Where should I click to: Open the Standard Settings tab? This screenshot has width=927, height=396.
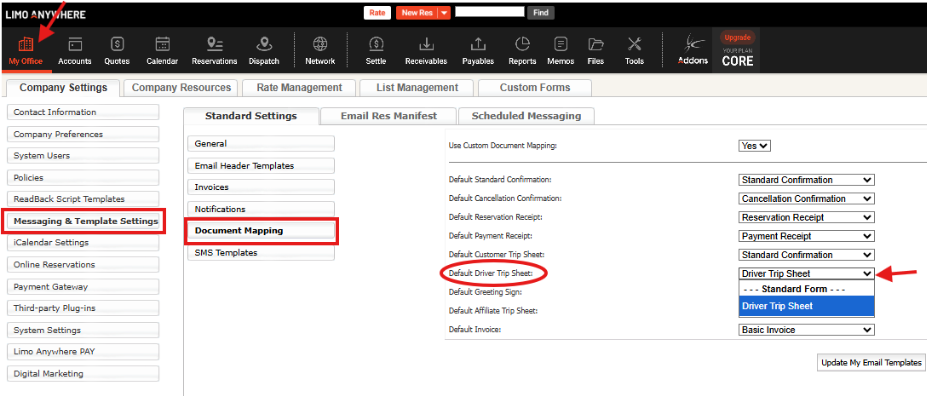[x=251, y=116]
